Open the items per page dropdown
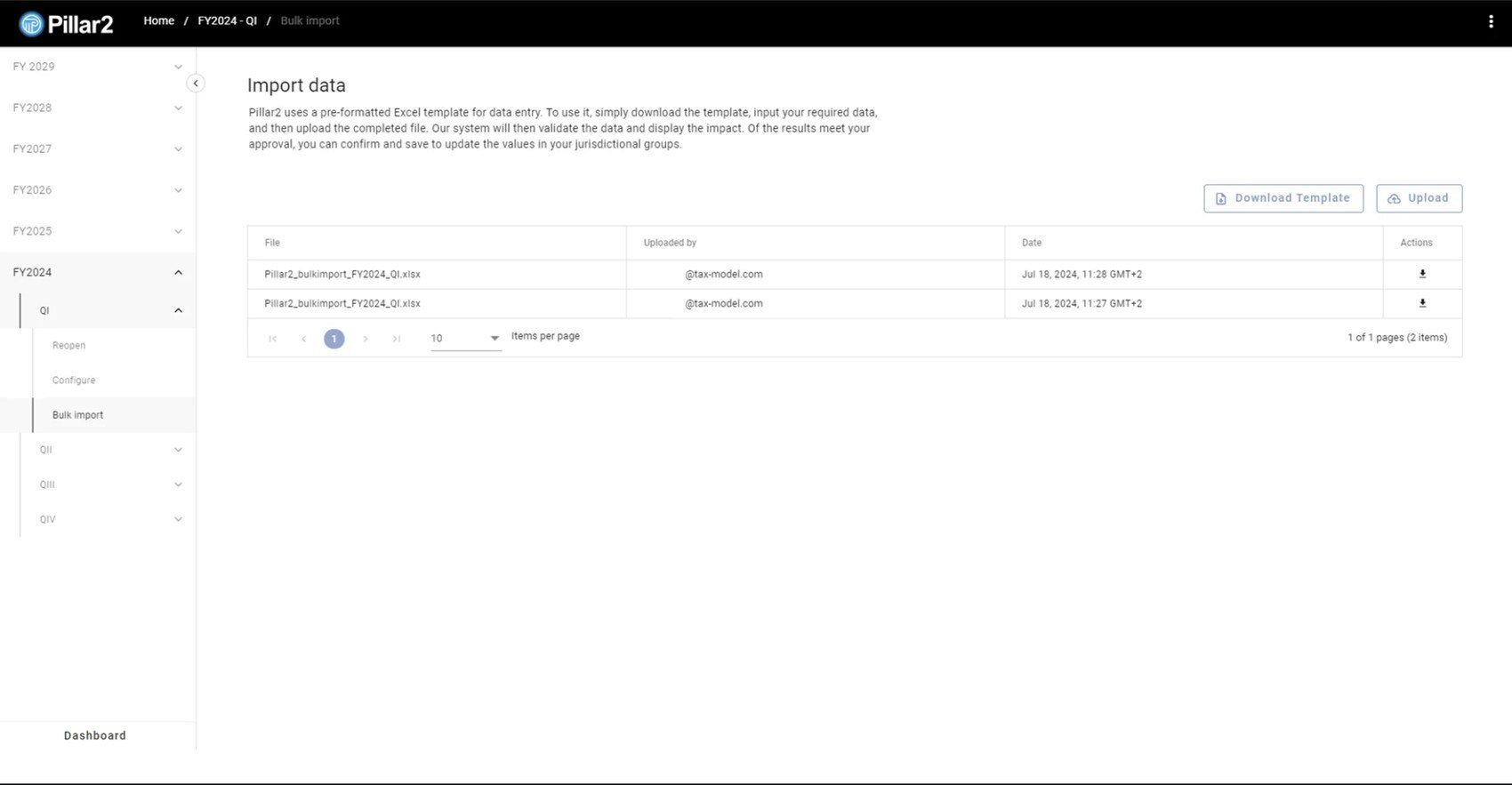This screenshot has height=785, width=1512. [x=466, y=339]
